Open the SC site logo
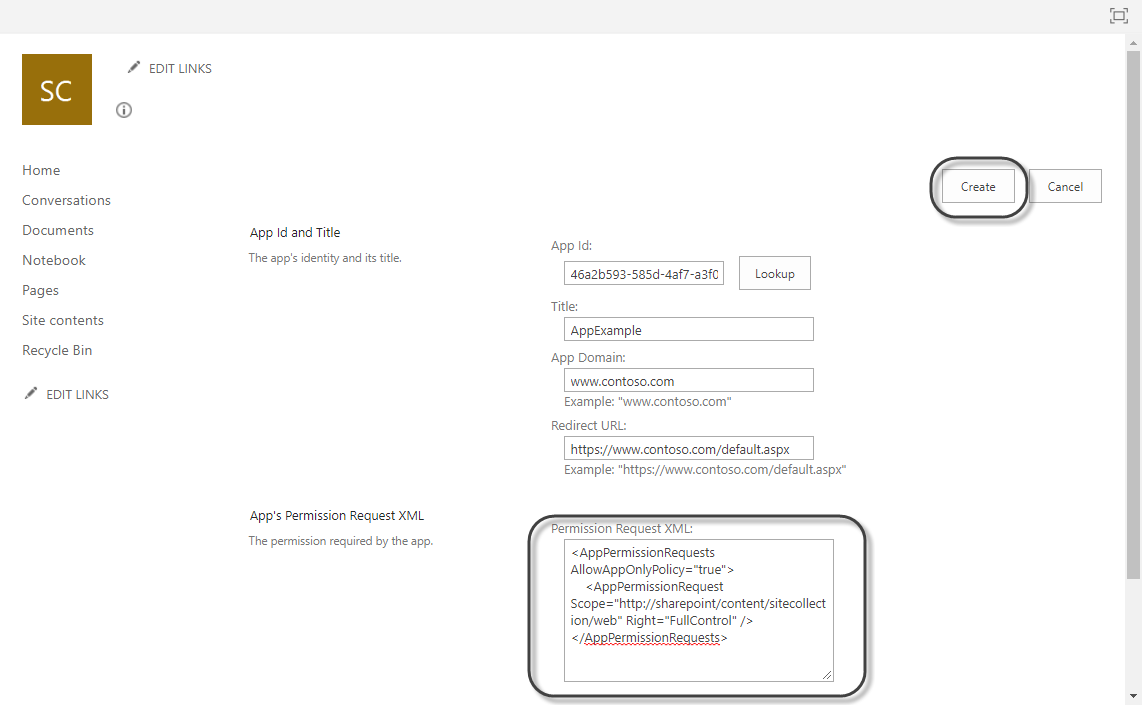Screen dimensions: 1142x705 (x=57, y=90)
